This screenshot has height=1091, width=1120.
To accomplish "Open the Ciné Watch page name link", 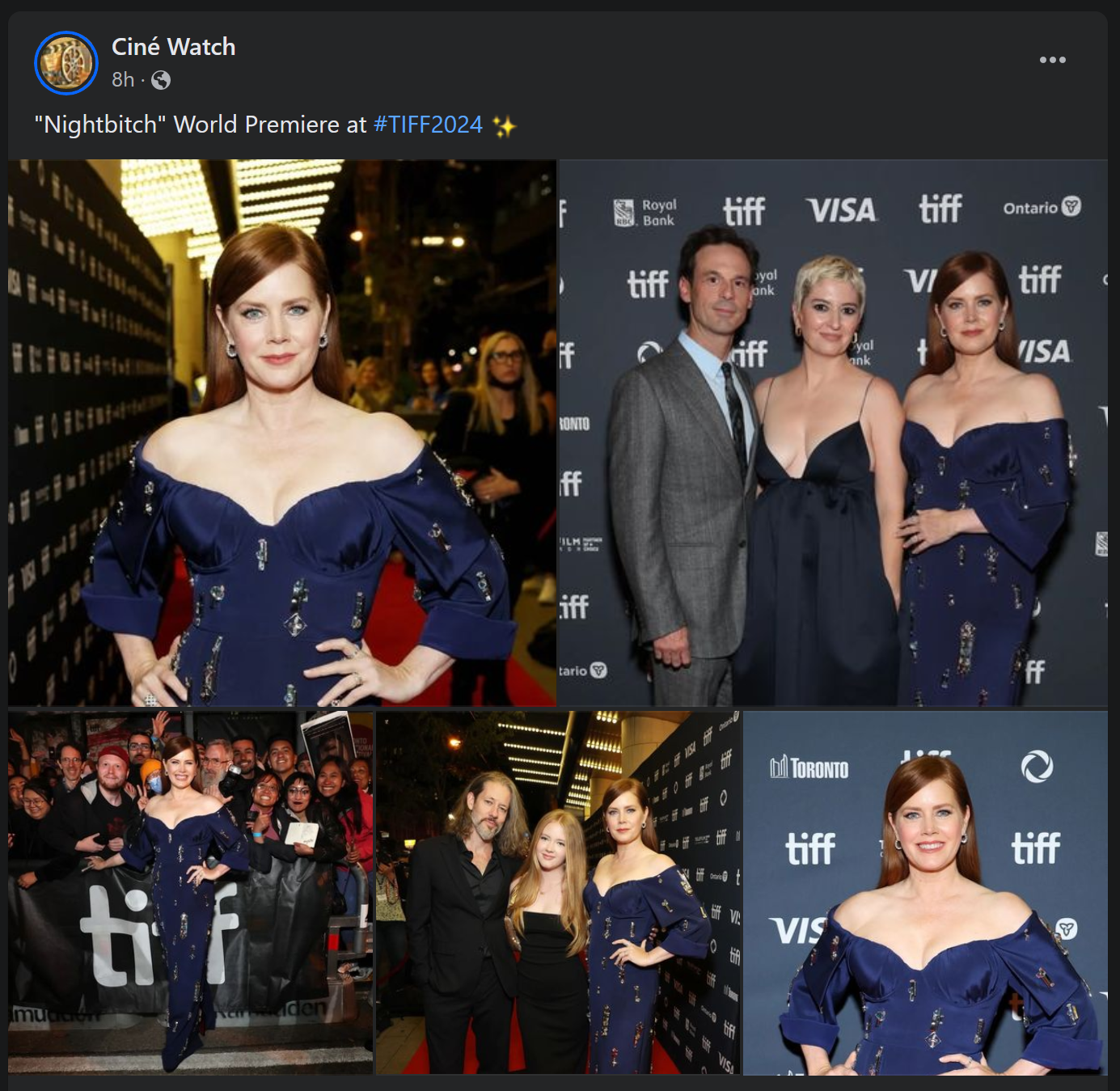I will pos(173,47).
